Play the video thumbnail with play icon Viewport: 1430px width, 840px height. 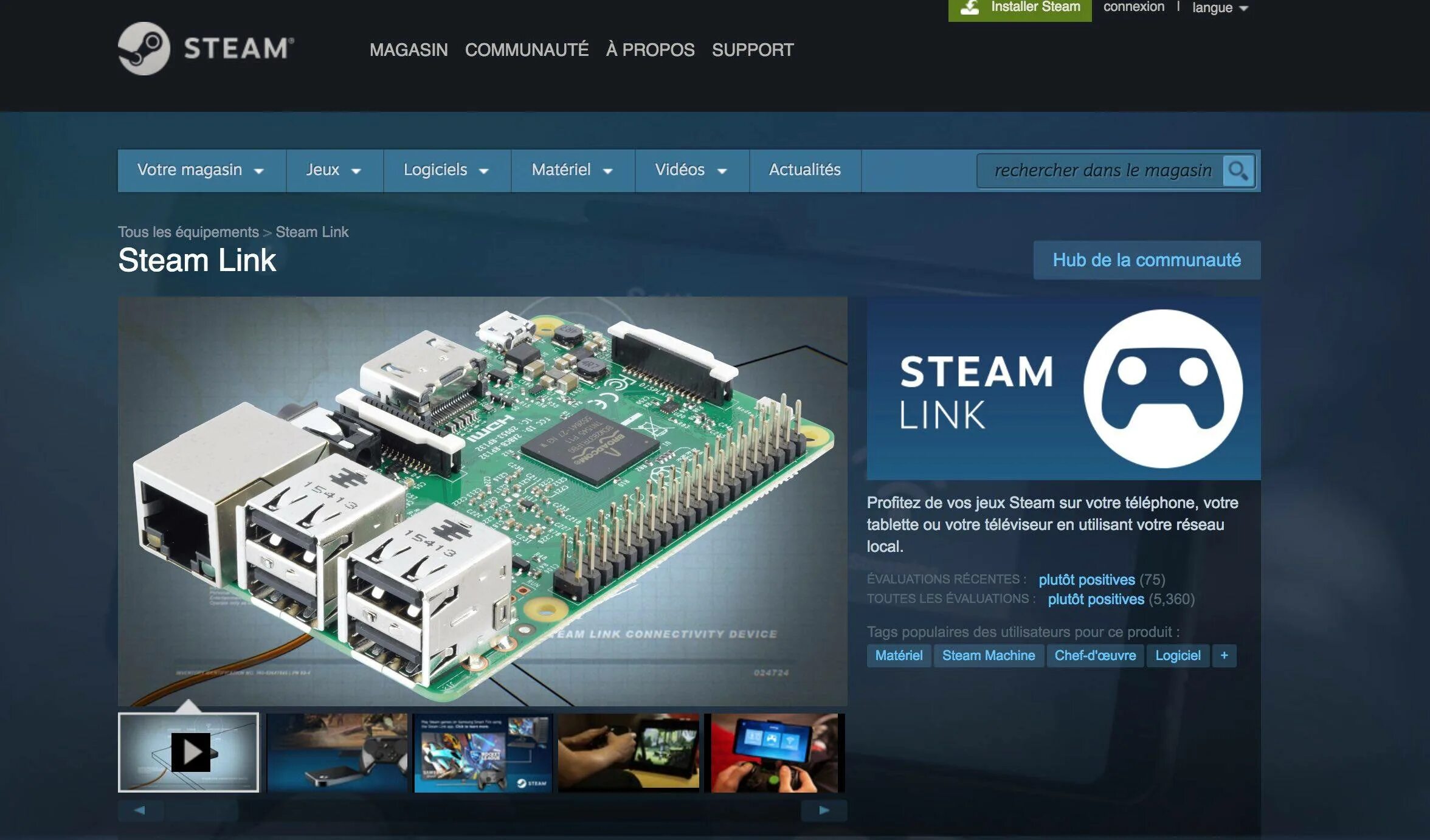click(188, 752)
